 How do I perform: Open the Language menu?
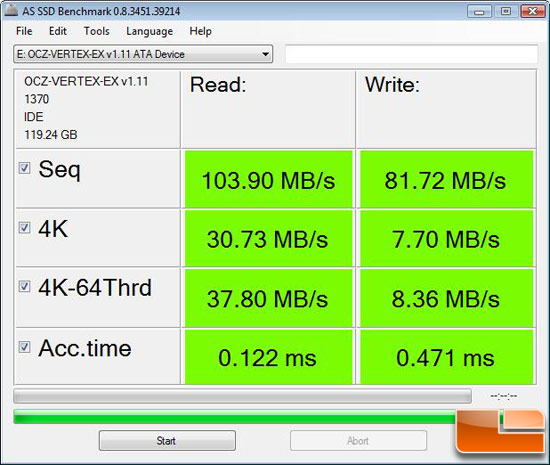149,31
